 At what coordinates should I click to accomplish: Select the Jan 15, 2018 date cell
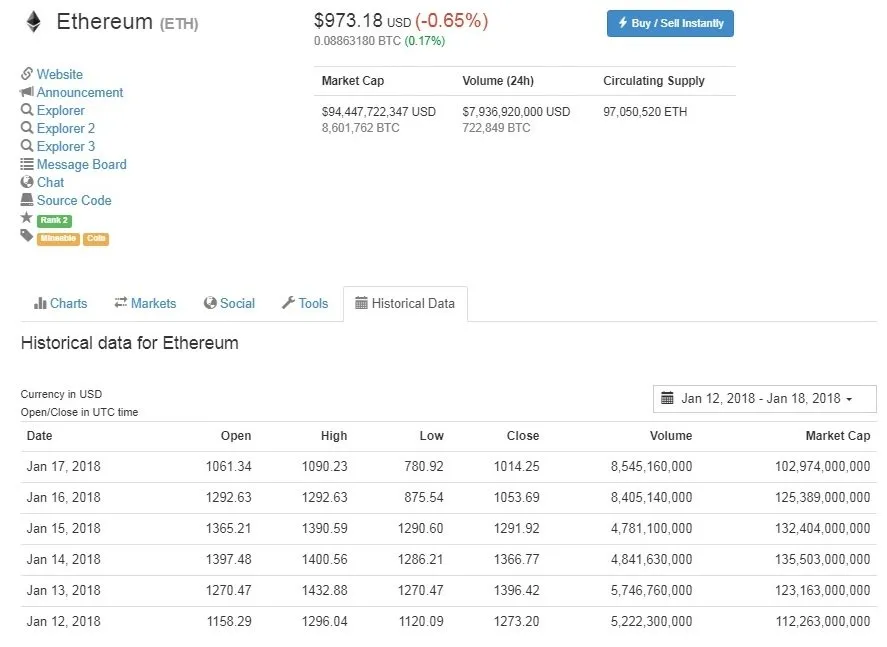[x=63, y=529]
